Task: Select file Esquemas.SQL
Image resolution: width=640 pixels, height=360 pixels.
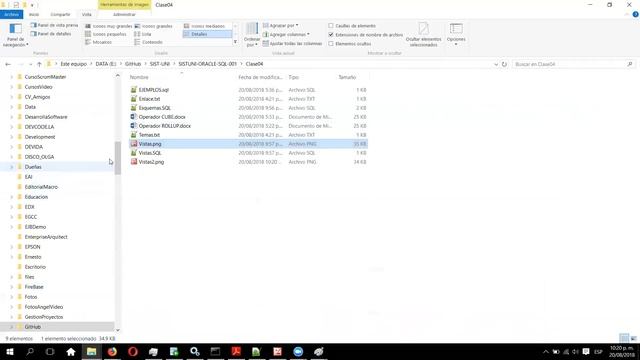Action: pos(154,108)
